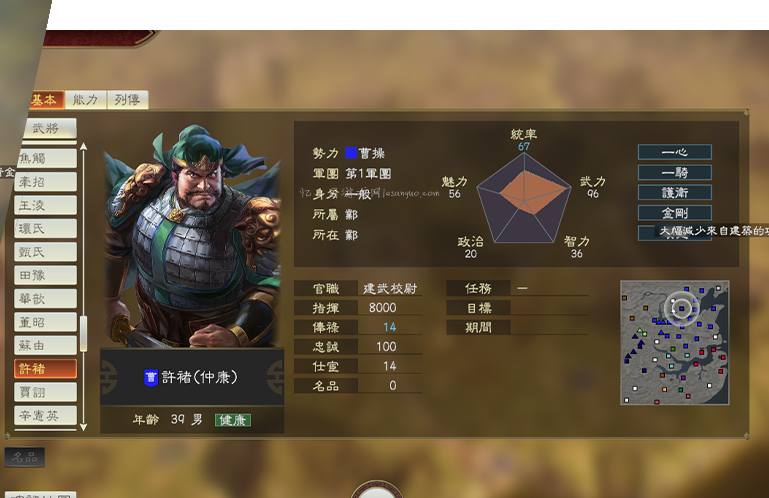Select officer 田豫 in the list
769x498 pixels.
coord(45,275)
